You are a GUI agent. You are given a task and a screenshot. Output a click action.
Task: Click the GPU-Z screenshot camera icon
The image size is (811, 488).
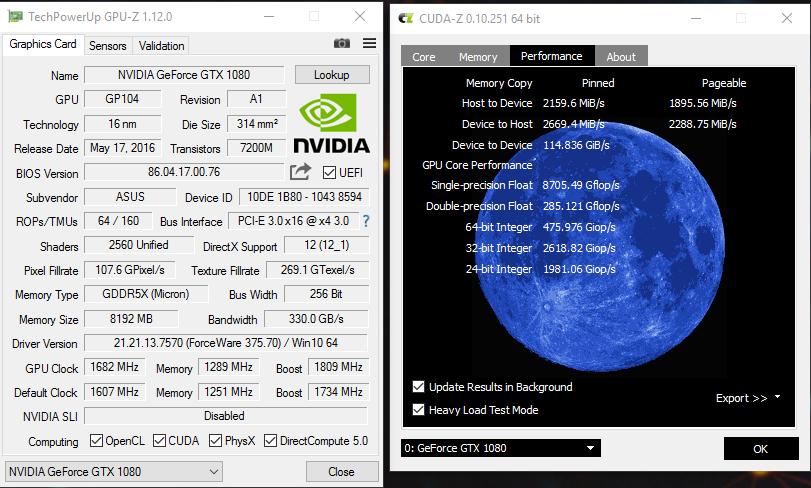(x=342, y=43)
